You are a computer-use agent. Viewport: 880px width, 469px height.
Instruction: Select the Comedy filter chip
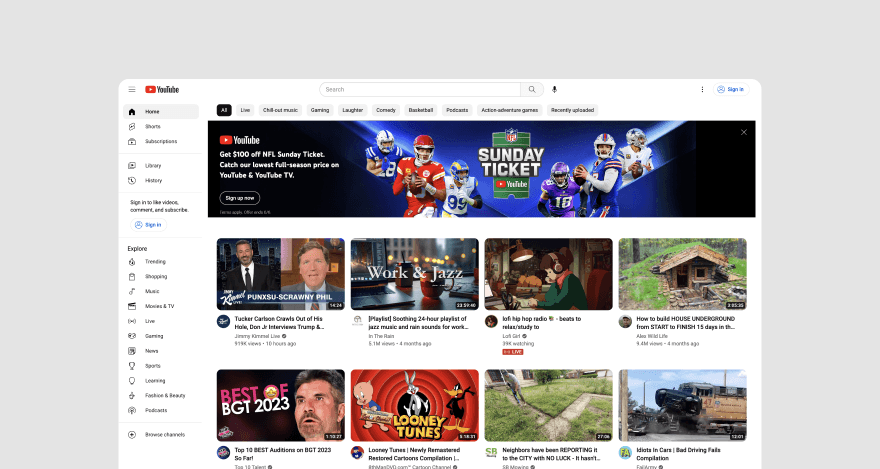tap(386, 110)
